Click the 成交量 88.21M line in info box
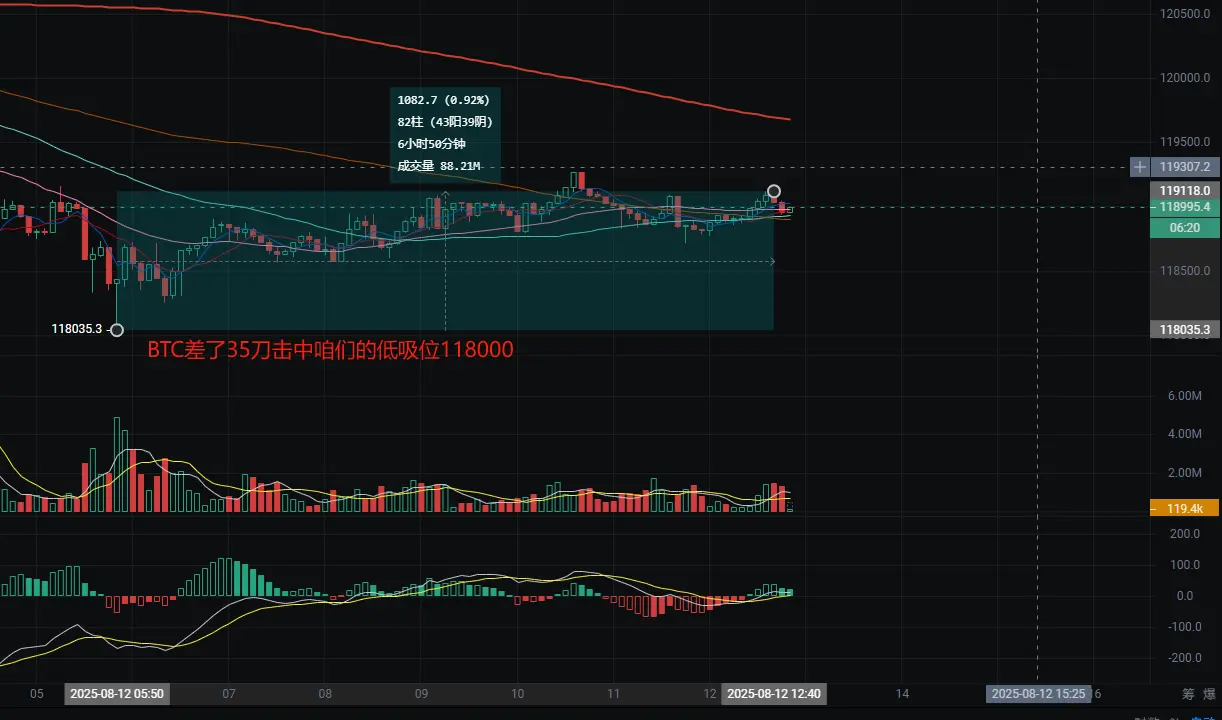The width and height of the screenshot is (1222, 720). 439,166
